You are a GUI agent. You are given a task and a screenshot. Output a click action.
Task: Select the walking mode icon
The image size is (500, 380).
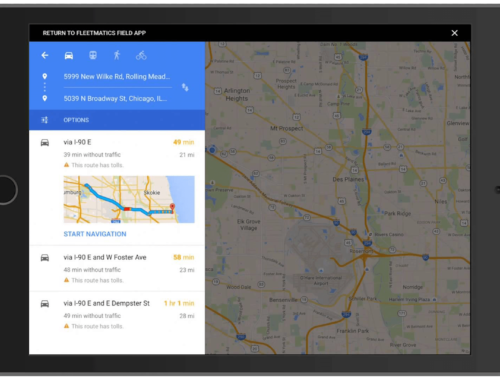[x=117, y=55]
